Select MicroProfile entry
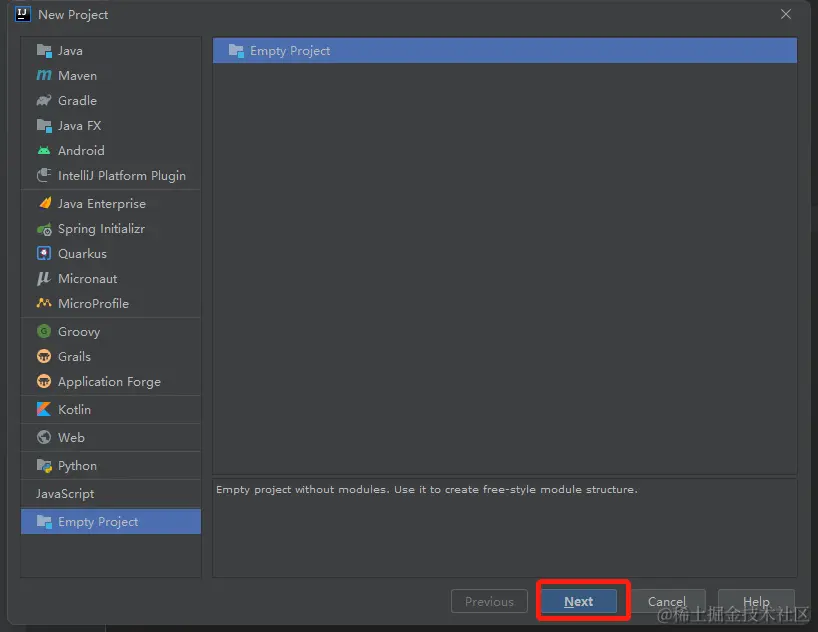Screen dimensions: 818x632 coord(111,304)
